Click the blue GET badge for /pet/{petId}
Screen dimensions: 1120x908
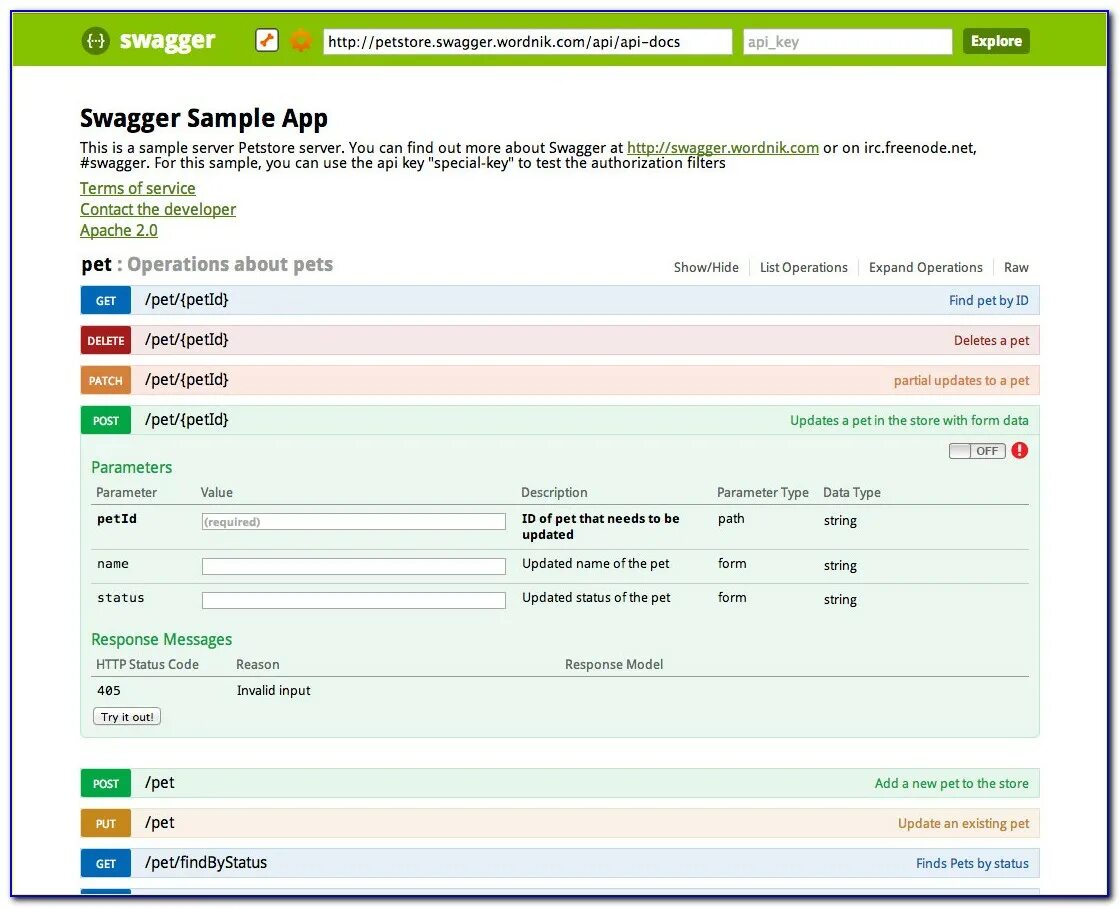click(x=106, y=300)
